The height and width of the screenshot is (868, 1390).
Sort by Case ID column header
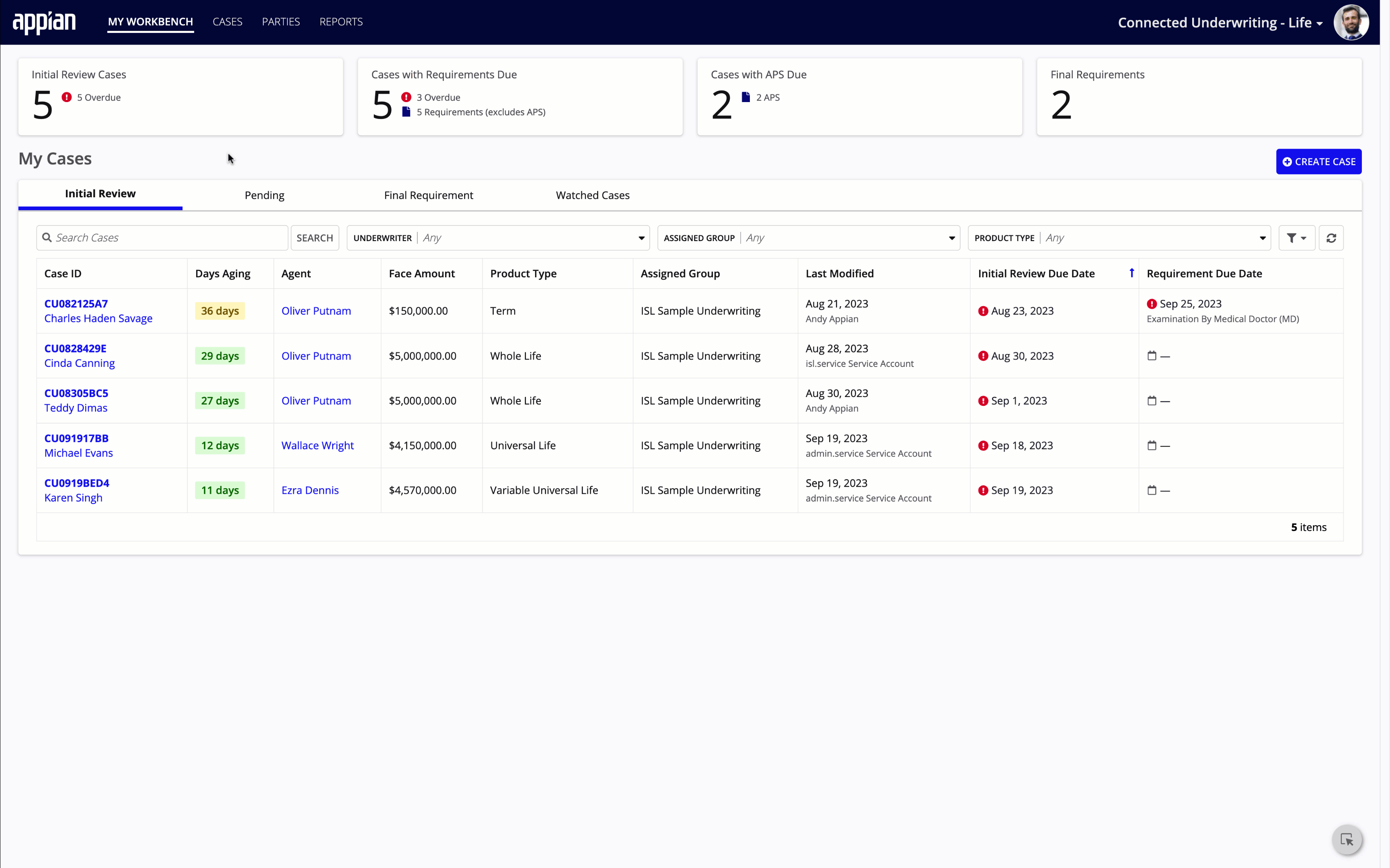(x=63, y=273)
